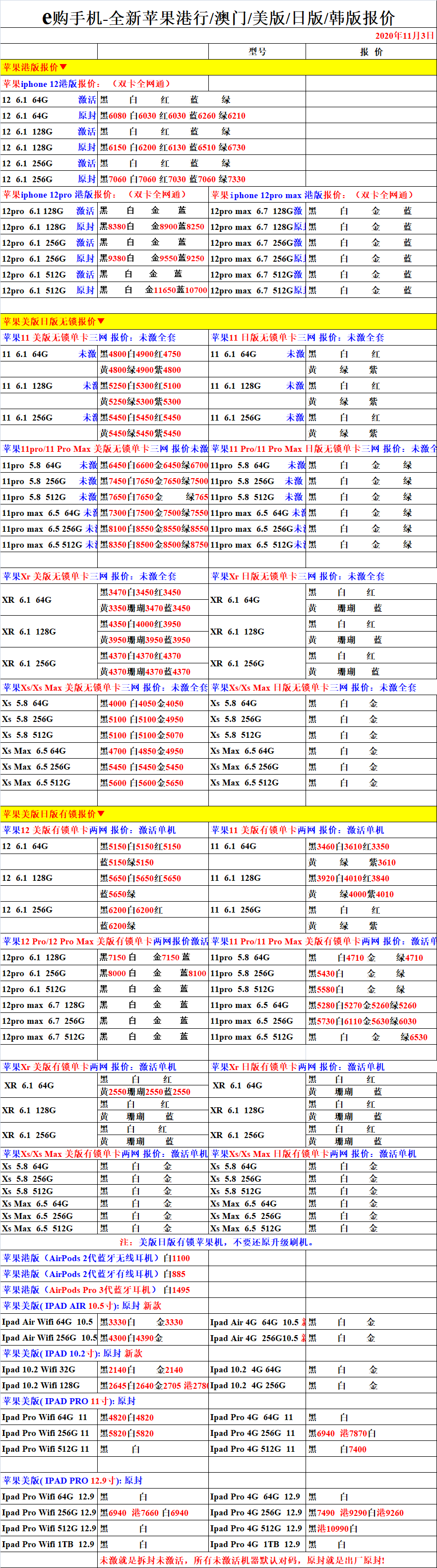The image size is (437, 1568).
Task: Select cell '黑7490 港9290白港9260'
Action: point(371,1512)
